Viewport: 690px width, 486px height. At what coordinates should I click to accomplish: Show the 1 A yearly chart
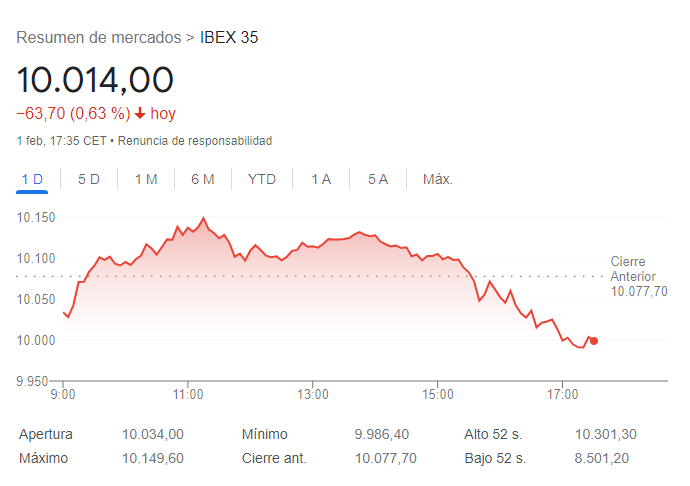pyautogui.click(x=321, y=179)
